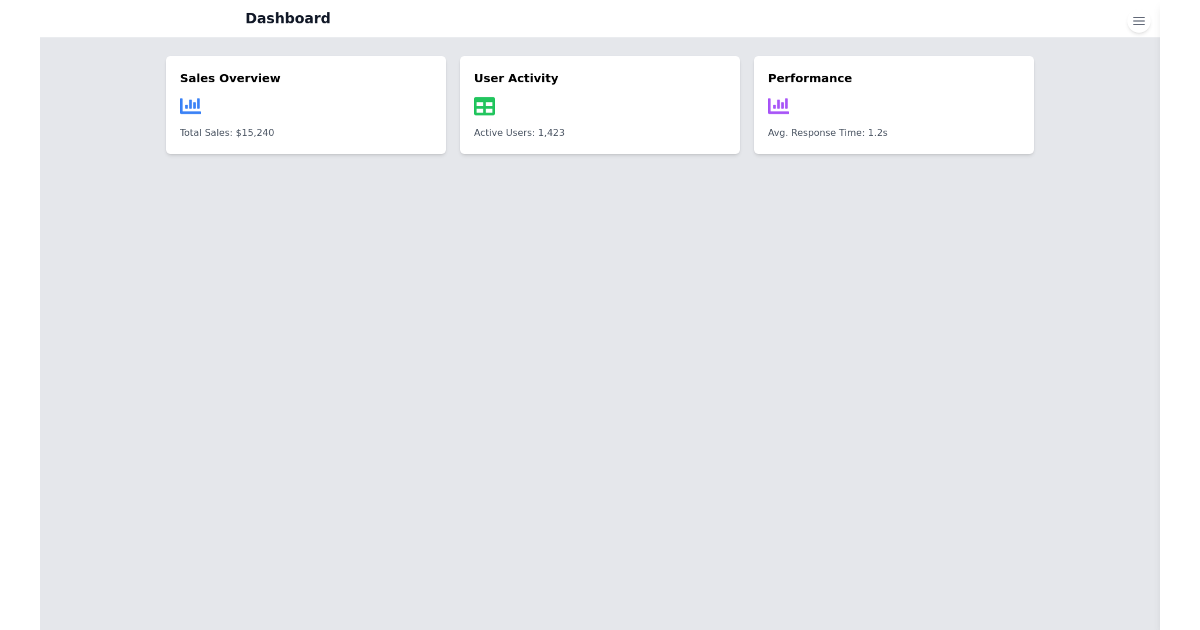Screen dimensions: 1200x630
Task: Click the Avg. Response Time: 1.2s label
Action: (827, 132)
